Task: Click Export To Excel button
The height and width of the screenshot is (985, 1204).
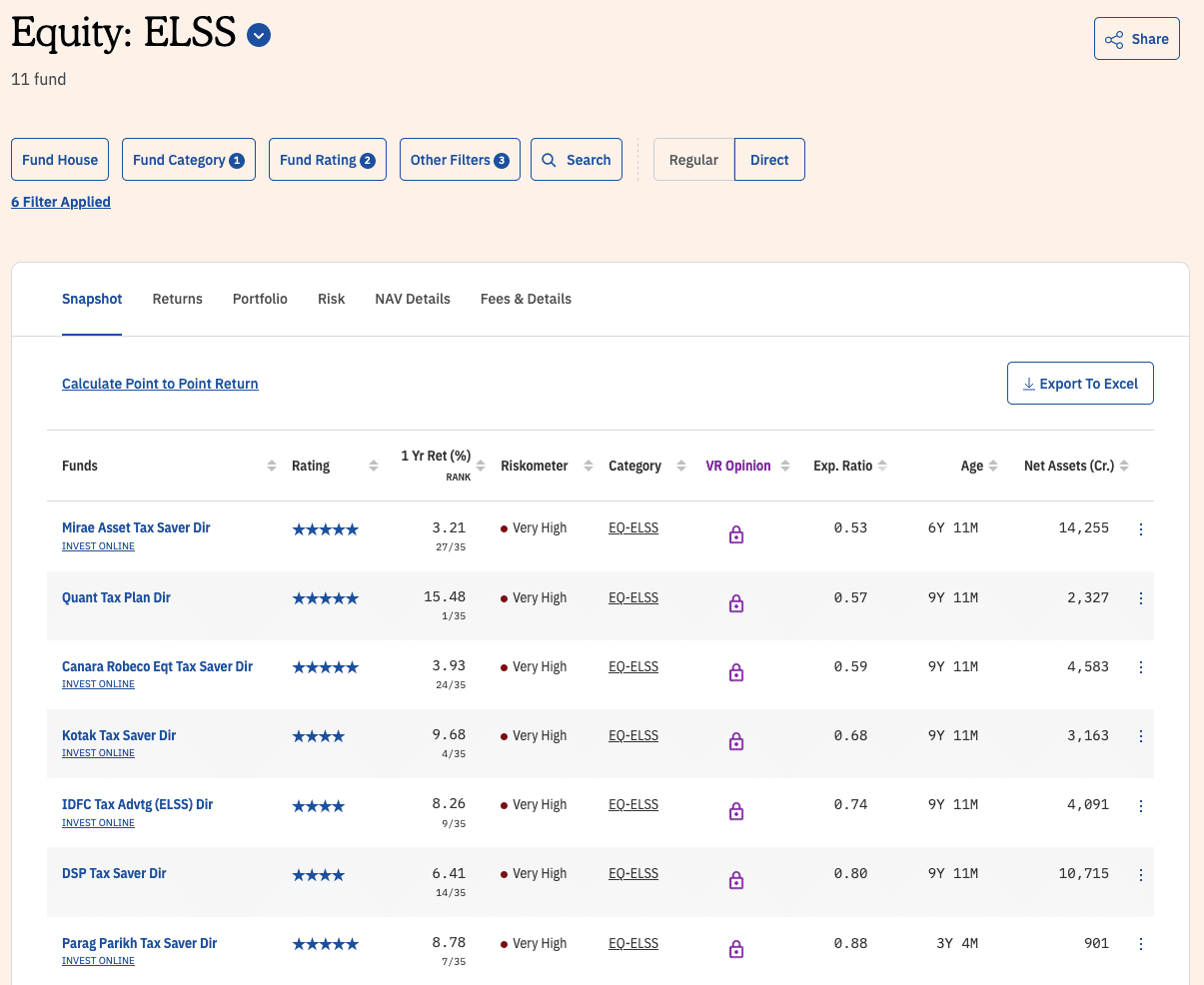Action: pyautogui.click(x=1080, y=384)
